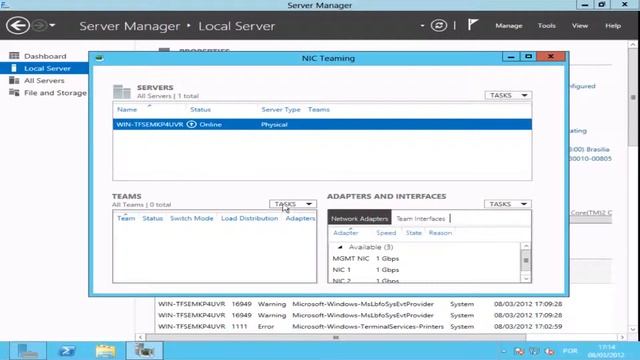Sort adapters by Reason column
Screen dimensions: 640x360
point(440,233)
